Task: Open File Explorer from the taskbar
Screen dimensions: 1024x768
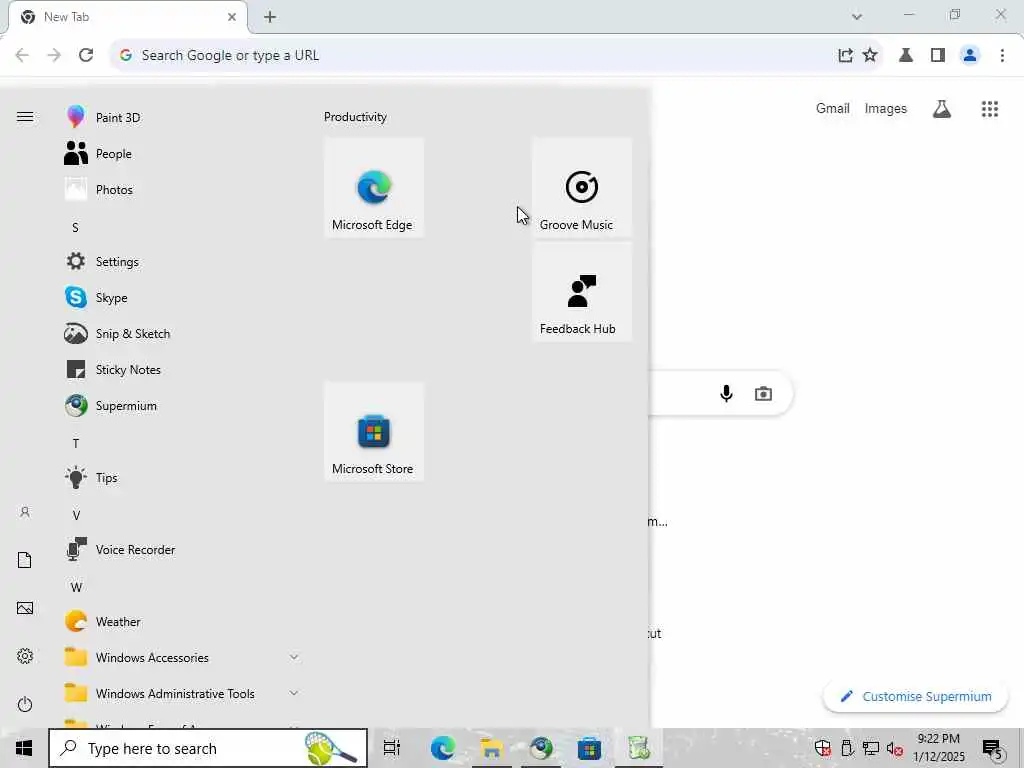Action: point(491,748)
